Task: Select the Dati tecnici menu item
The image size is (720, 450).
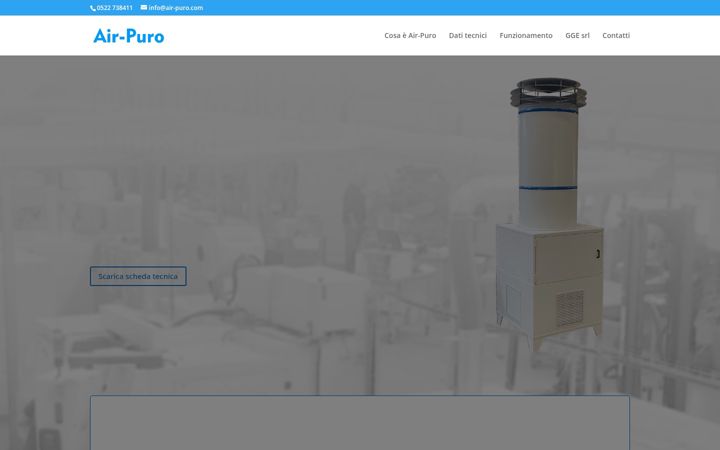Action: coord(467,35)
